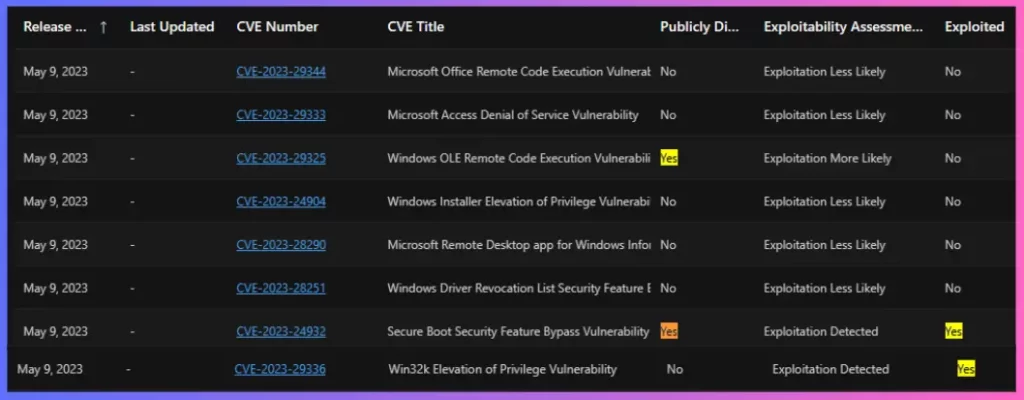Sort by the Publicly Disclosed column header
Screen dimensions: 1024x400
(699, 27)
